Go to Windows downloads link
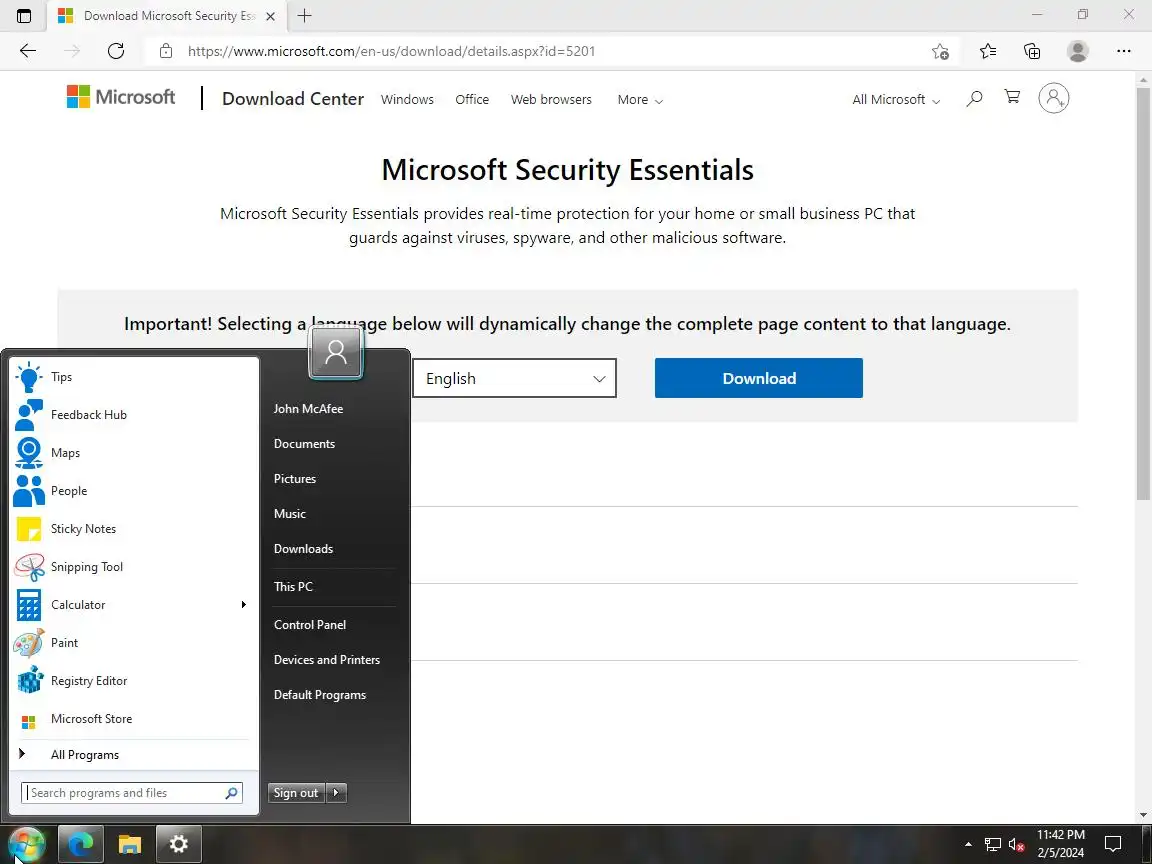The image size is (1152, 864). (x=407, y=100)
